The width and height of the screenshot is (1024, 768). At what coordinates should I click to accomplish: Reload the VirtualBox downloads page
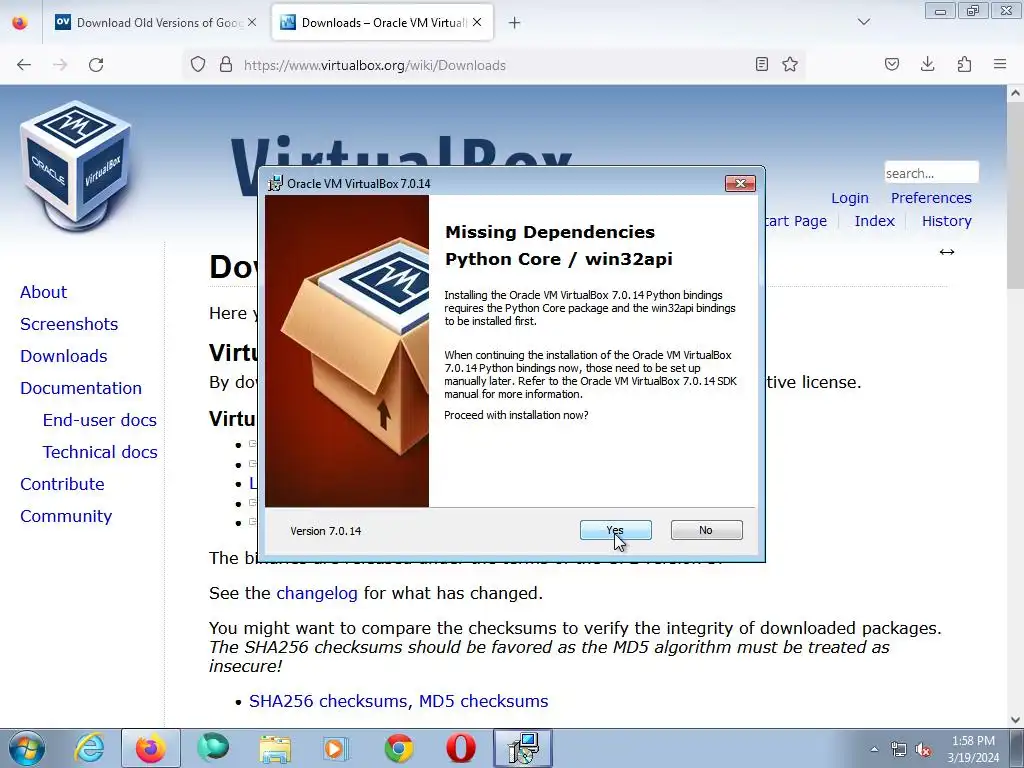(x=96, y=65)
